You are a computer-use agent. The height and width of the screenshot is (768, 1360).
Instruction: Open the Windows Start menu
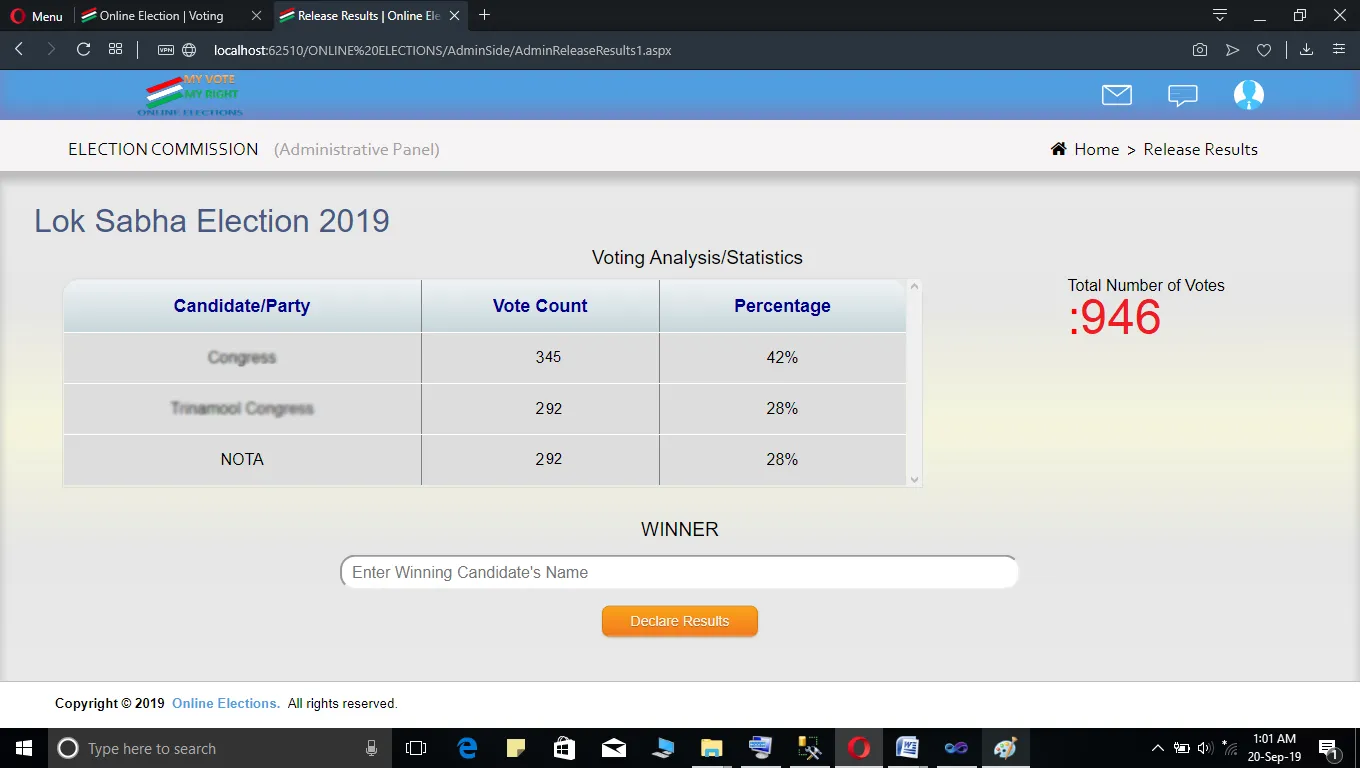click(x=23, y=748)
